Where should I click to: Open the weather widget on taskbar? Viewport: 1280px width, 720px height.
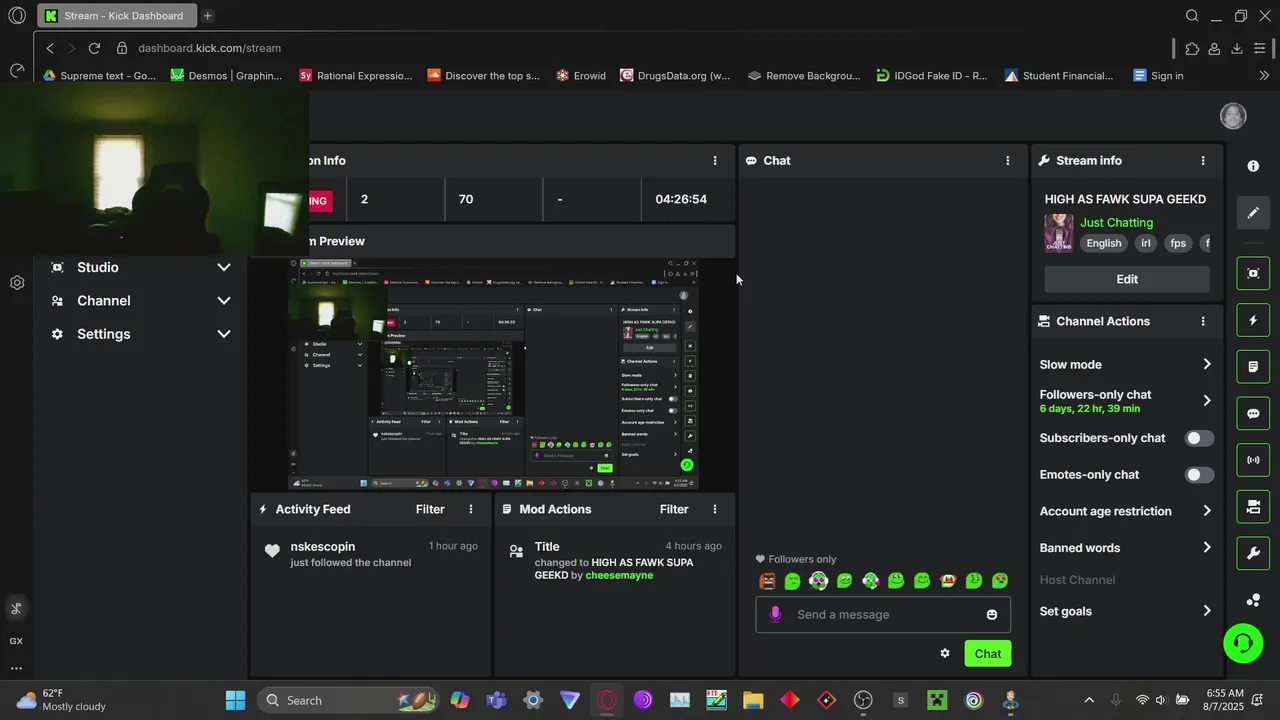[x=62, y=700]
